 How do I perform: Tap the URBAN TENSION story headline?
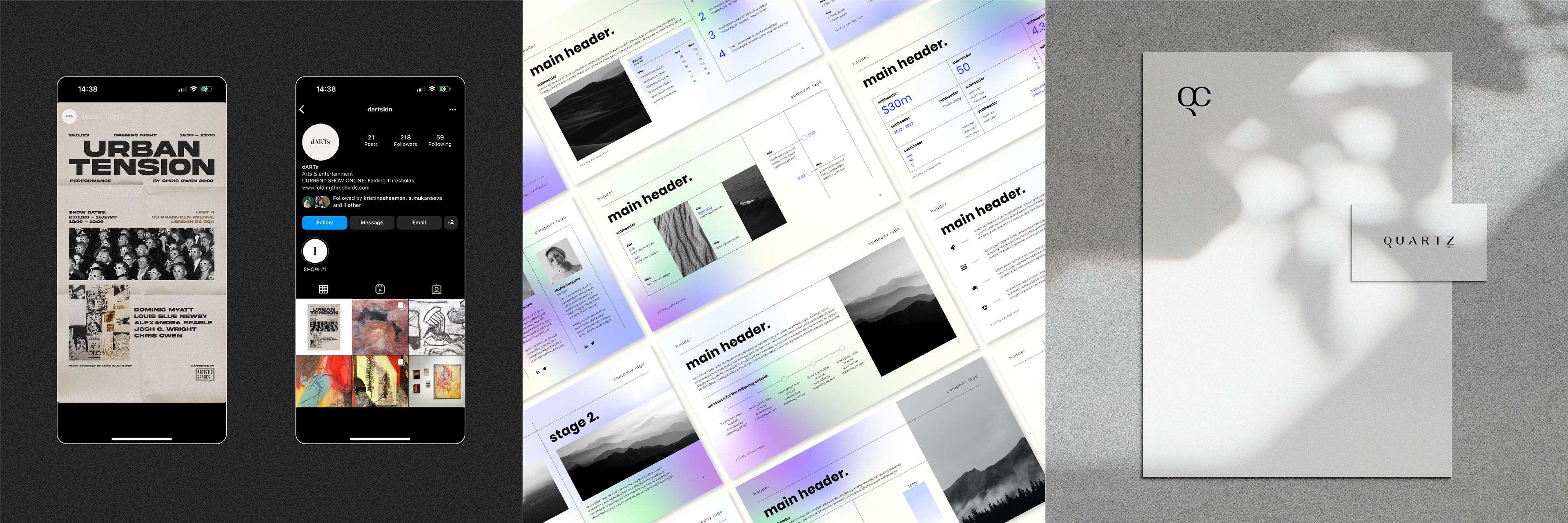(142, 158)
